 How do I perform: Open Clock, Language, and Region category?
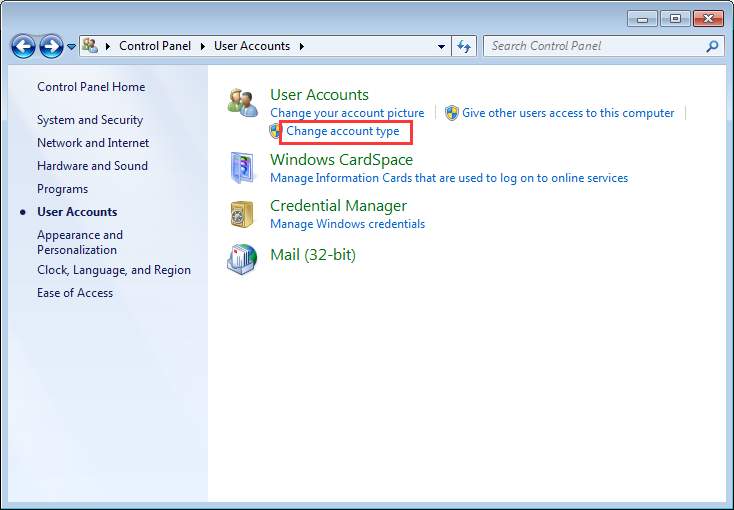point(114,270)
